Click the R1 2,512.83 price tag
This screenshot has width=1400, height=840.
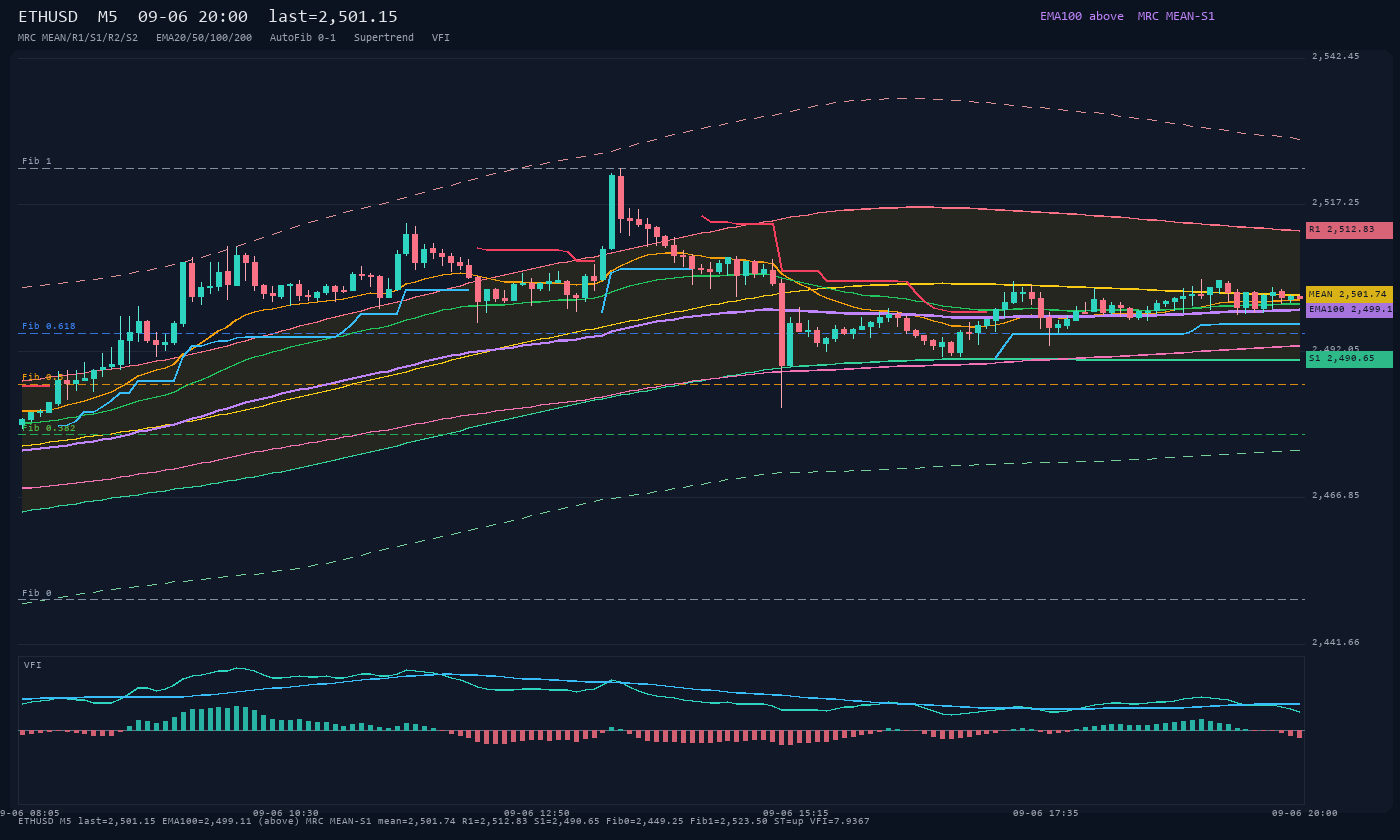point(1349,230)
